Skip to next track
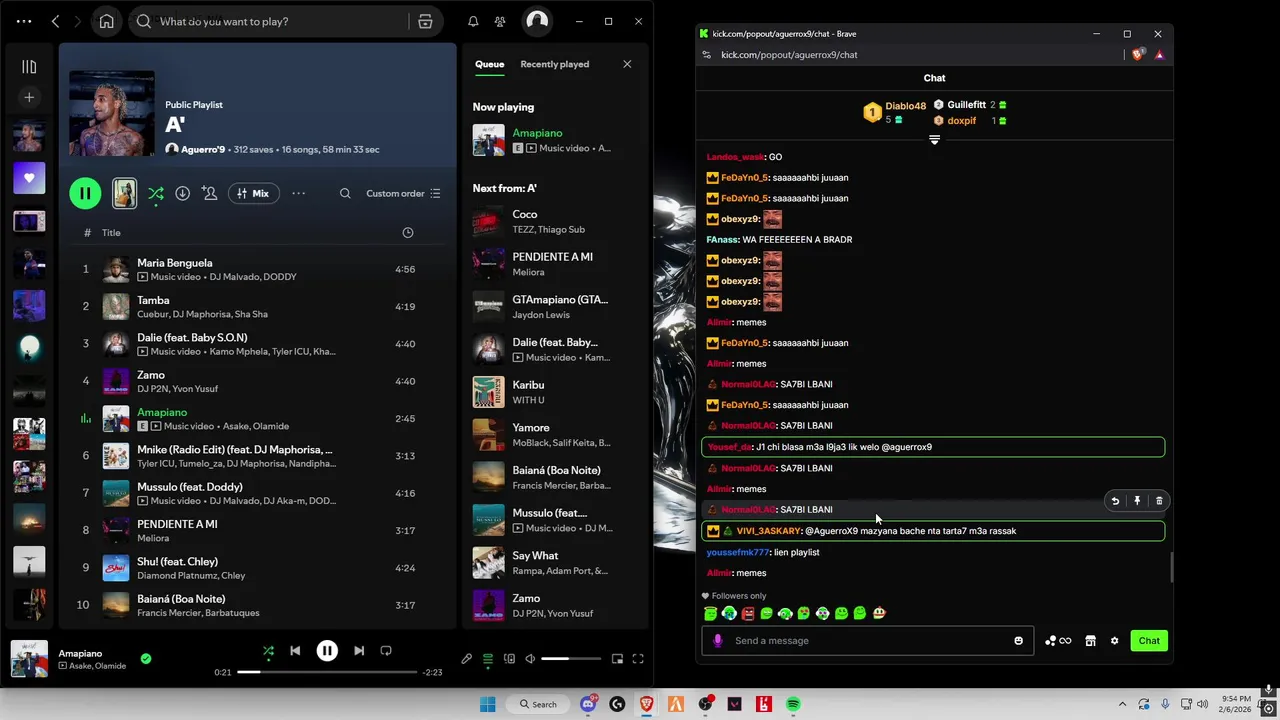Viewport: 1280px width, 720px height. [x=359, y=651]
